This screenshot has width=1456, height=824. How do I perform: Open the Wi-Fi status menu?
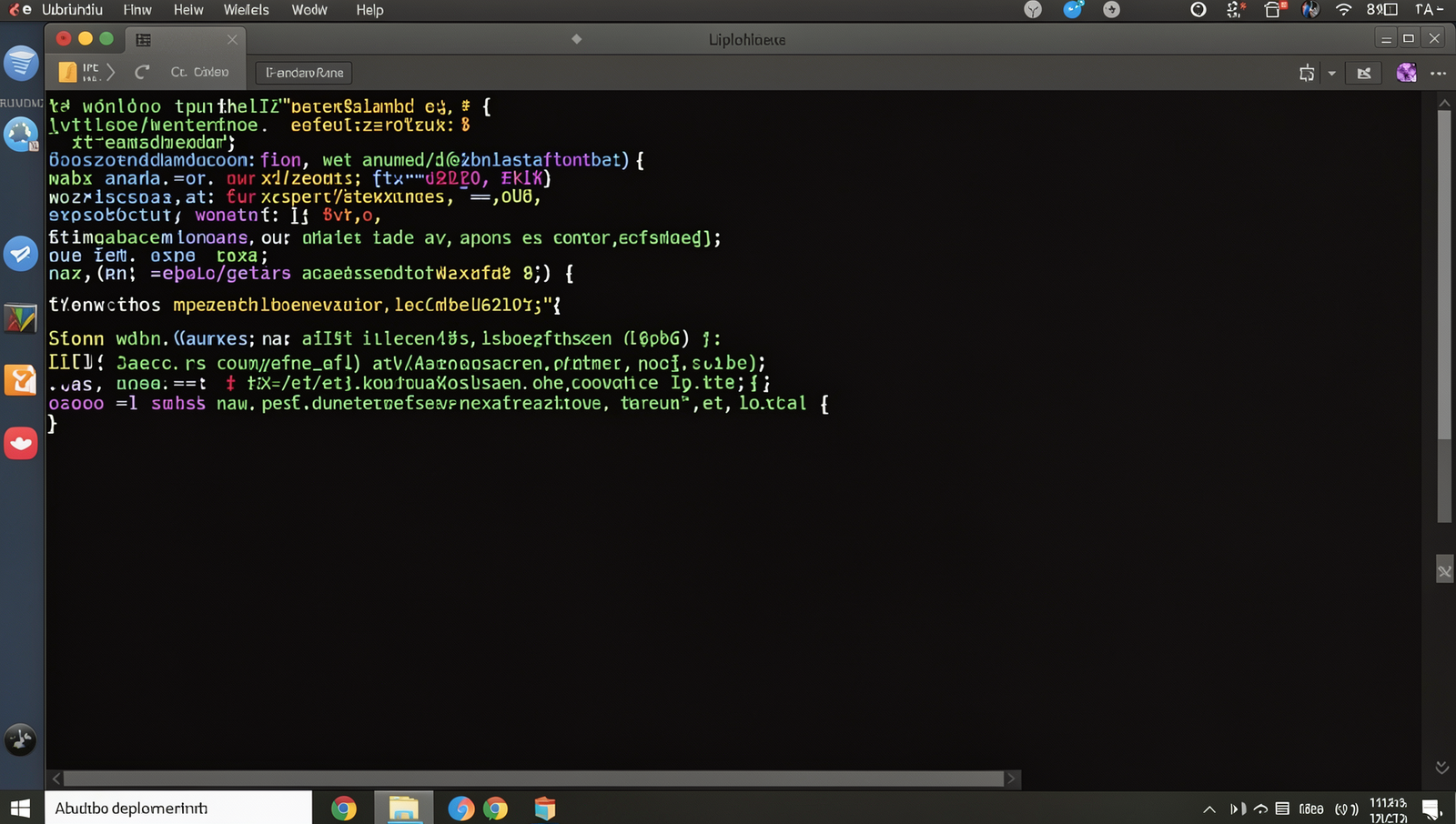[1343, 10]
